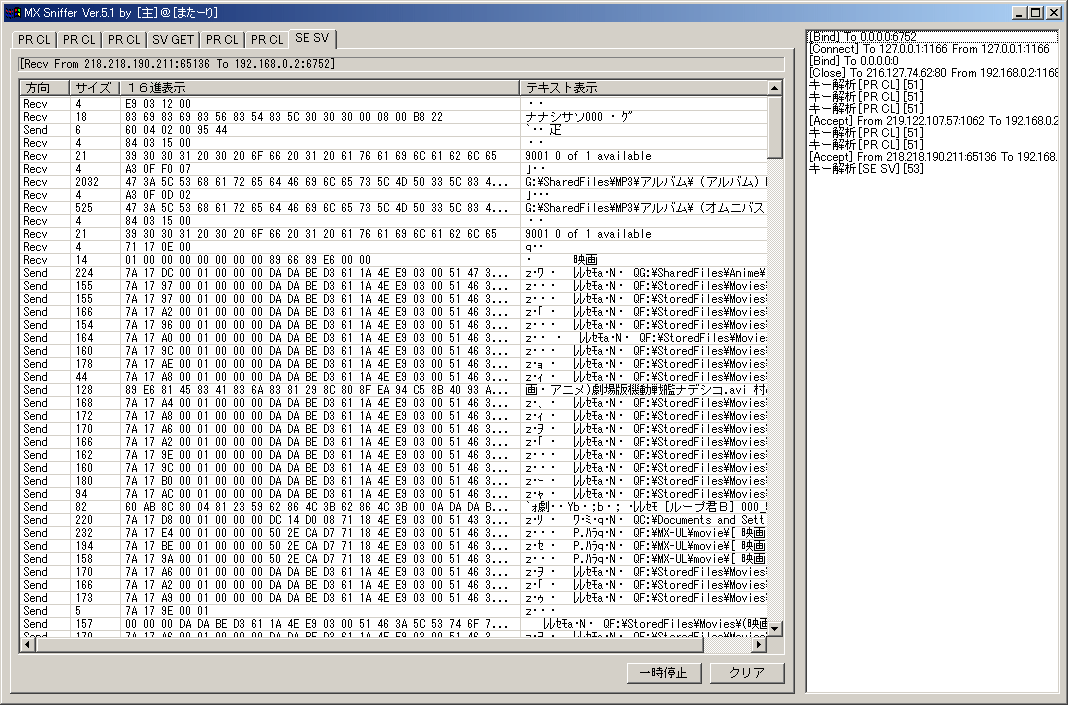Click the MX Sniffer title bar icon
The image size is (1068, 705).
coord(11,13)
